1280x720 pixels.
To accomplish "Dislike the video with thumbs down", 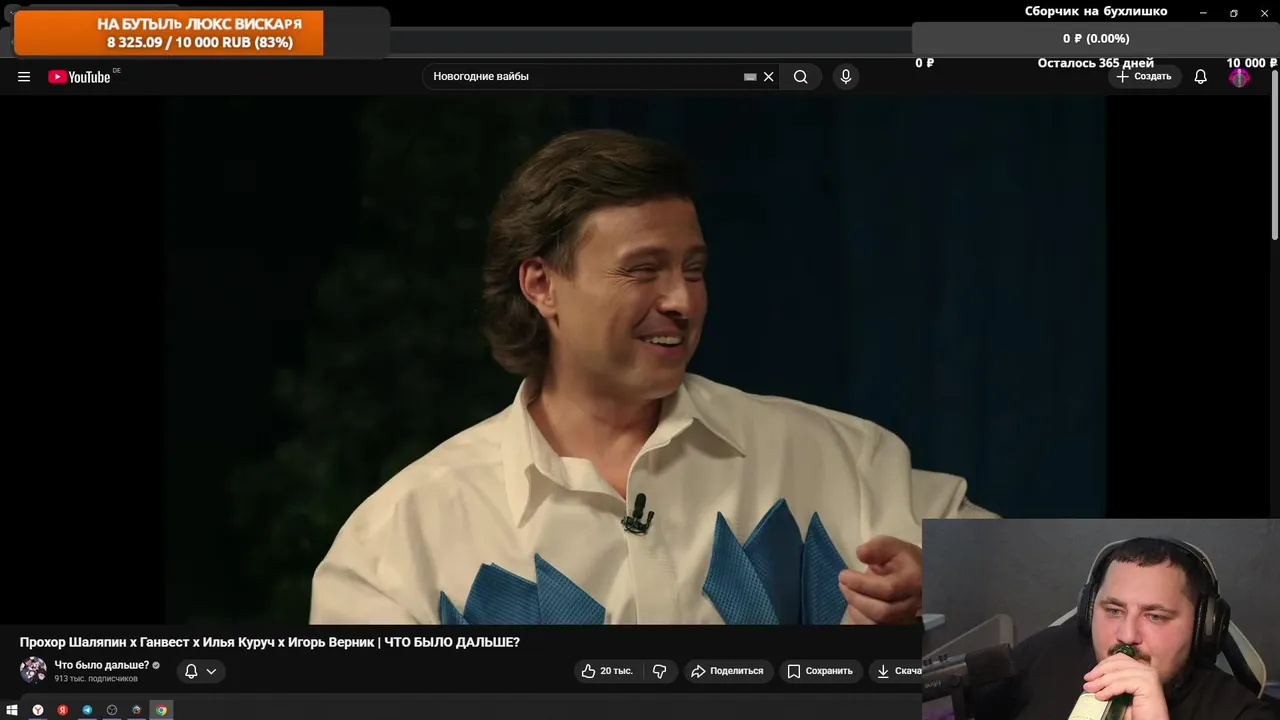I will (x=660, y=671).
